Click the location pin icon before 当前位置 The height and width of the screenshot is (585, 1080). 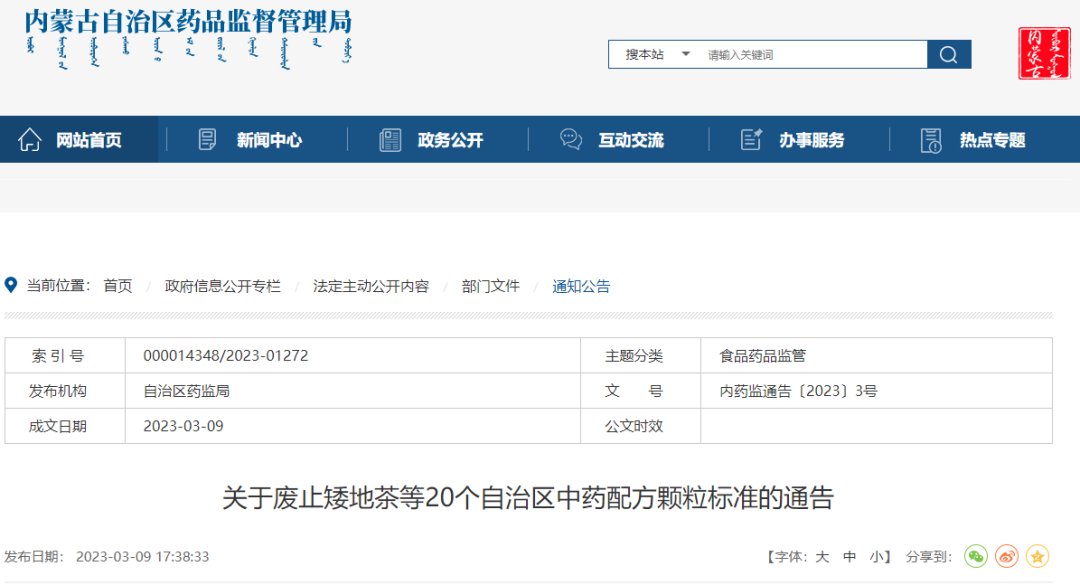click(x=12, y=284)
